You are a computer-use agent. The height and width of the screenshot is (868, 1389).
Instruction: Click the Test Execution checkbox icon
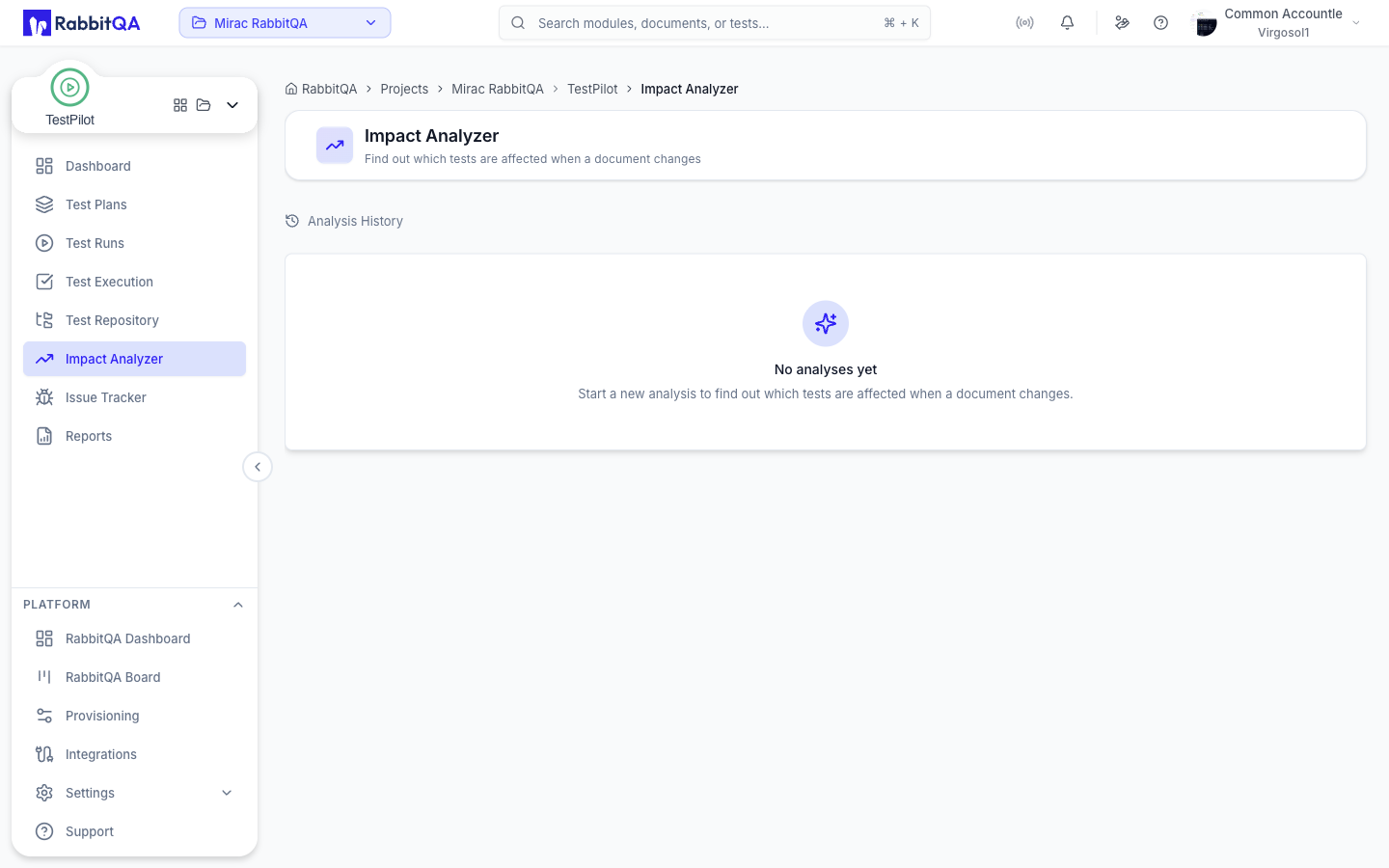(44, 282)
